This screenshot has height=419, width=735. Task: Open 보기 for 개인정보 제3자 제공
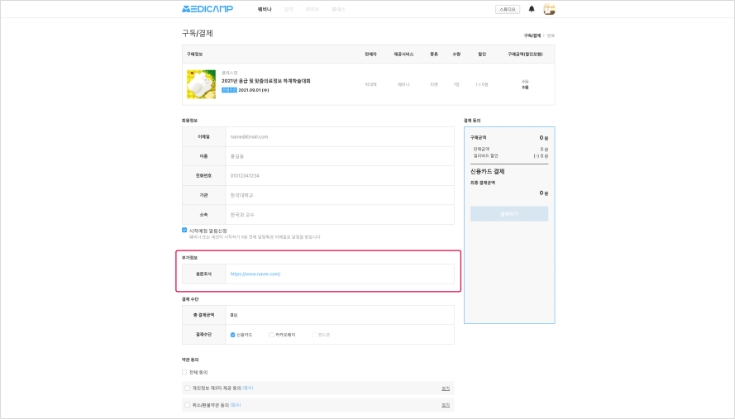point(445,389)
